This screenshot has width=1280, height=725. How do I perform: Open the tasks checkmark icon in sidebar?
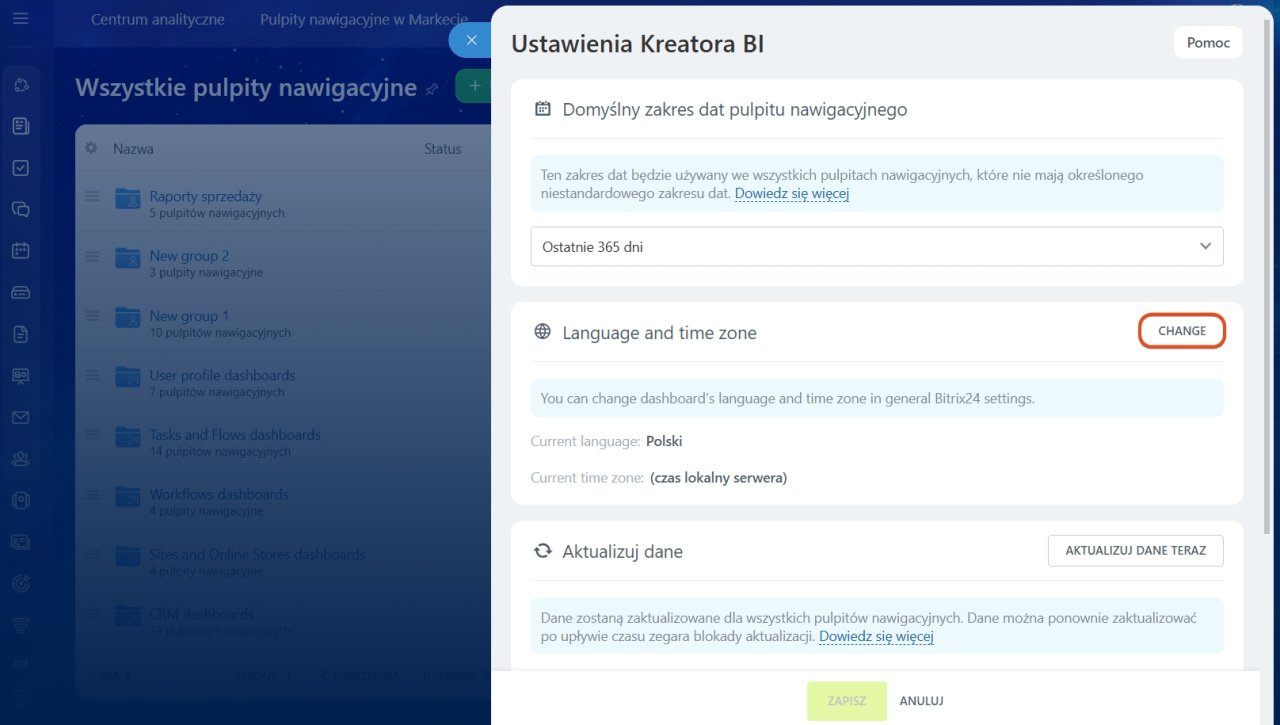point(21,168)
